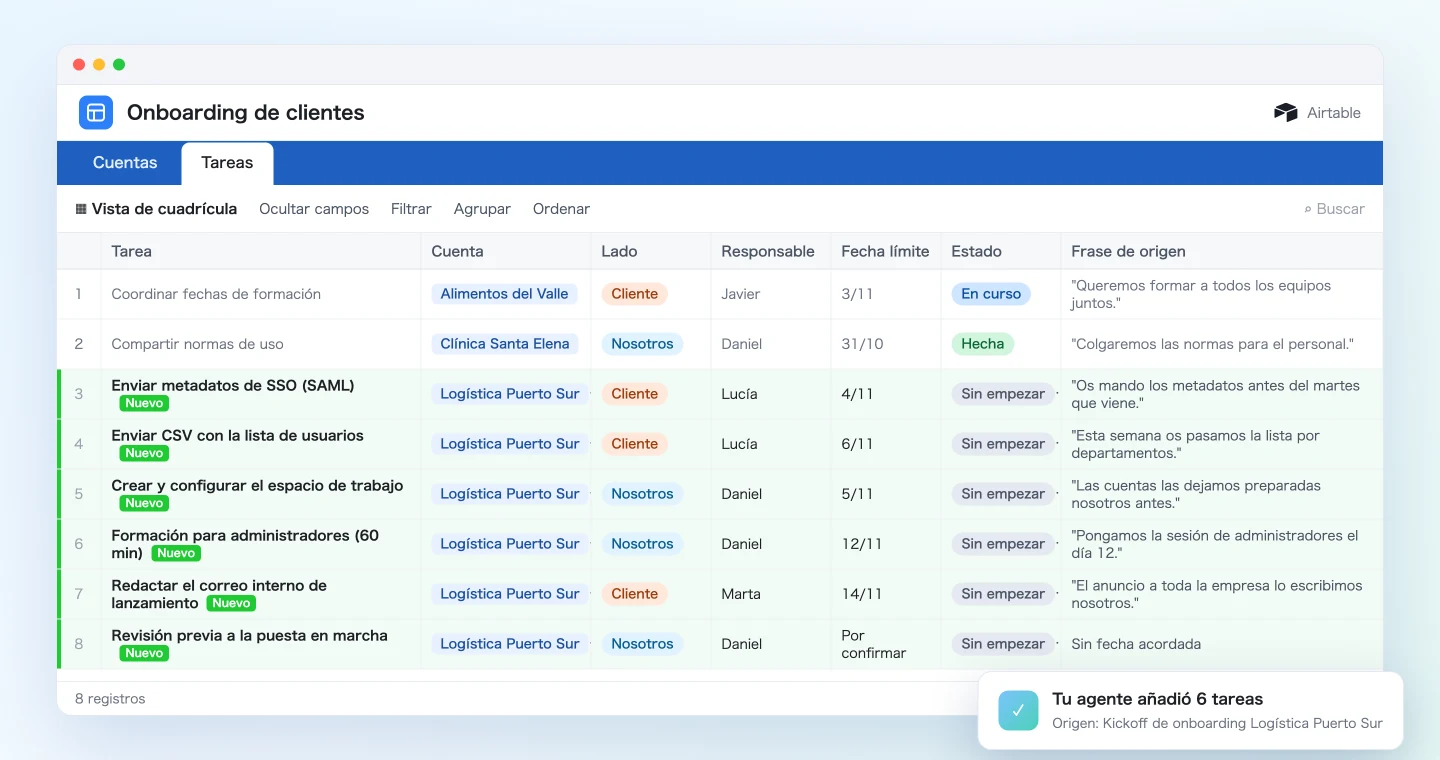Open task Formación para administradores (60 min)
Viewport: 1440px width, 760px height.
[x=245, y=544]
